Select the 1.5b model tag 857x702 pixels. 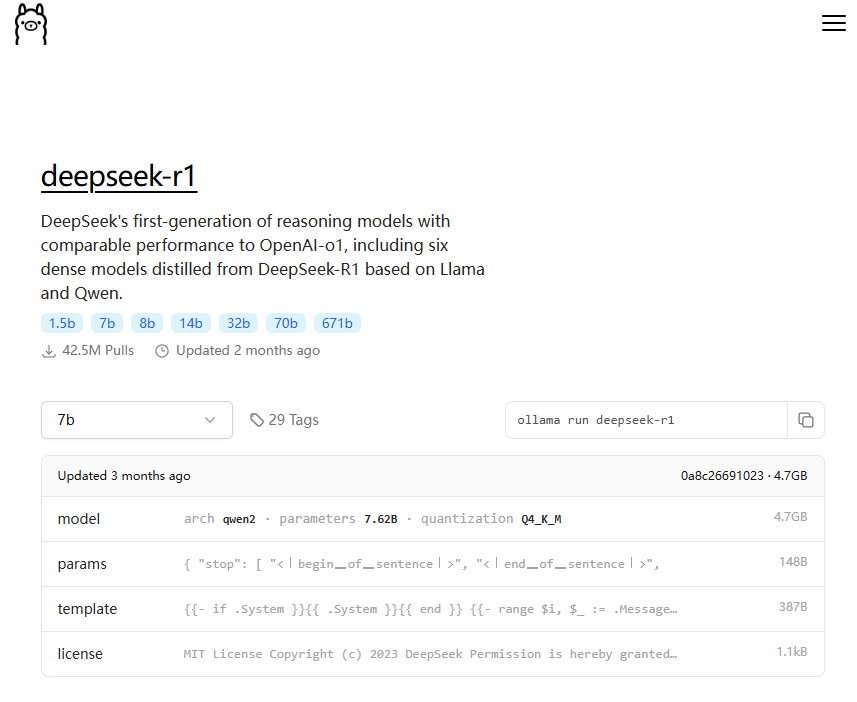61,323
